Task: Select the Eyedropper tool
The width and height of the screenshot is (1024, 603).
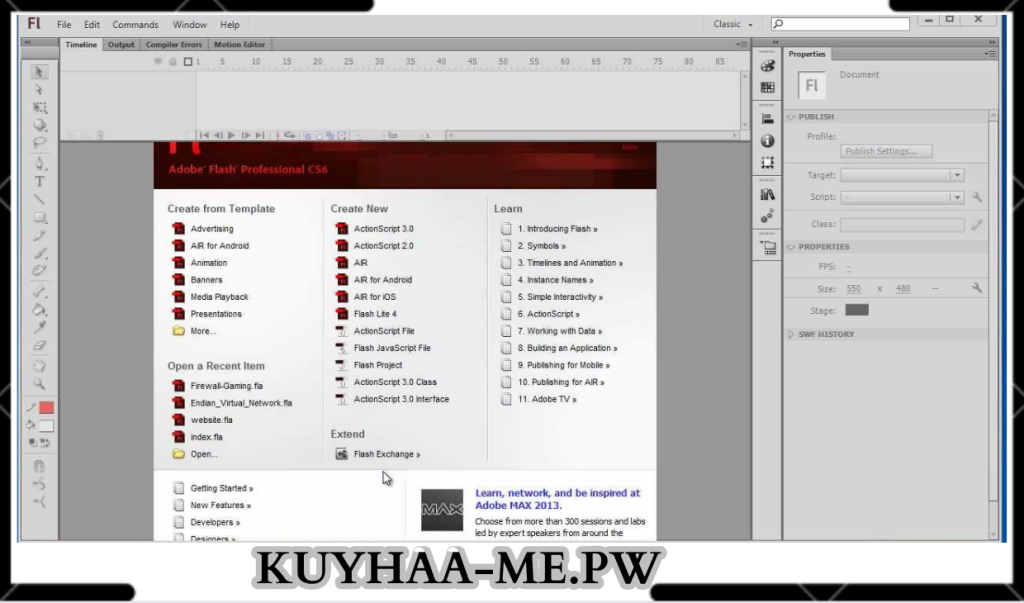Action: (39, 327)
